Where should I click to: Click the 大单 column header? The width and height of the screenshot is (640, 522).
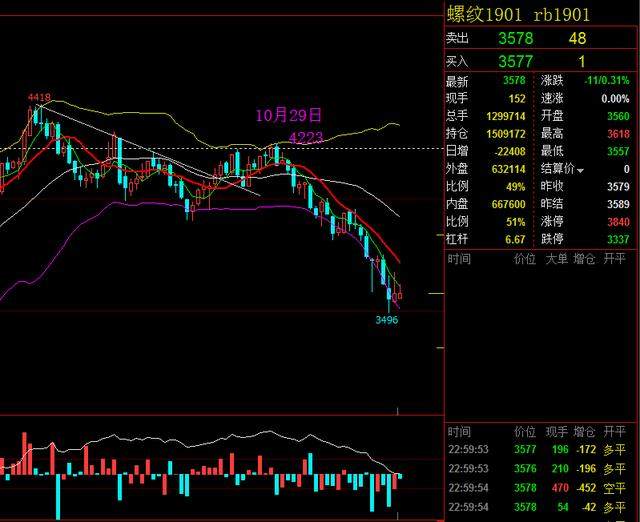[x=556, y=259]
